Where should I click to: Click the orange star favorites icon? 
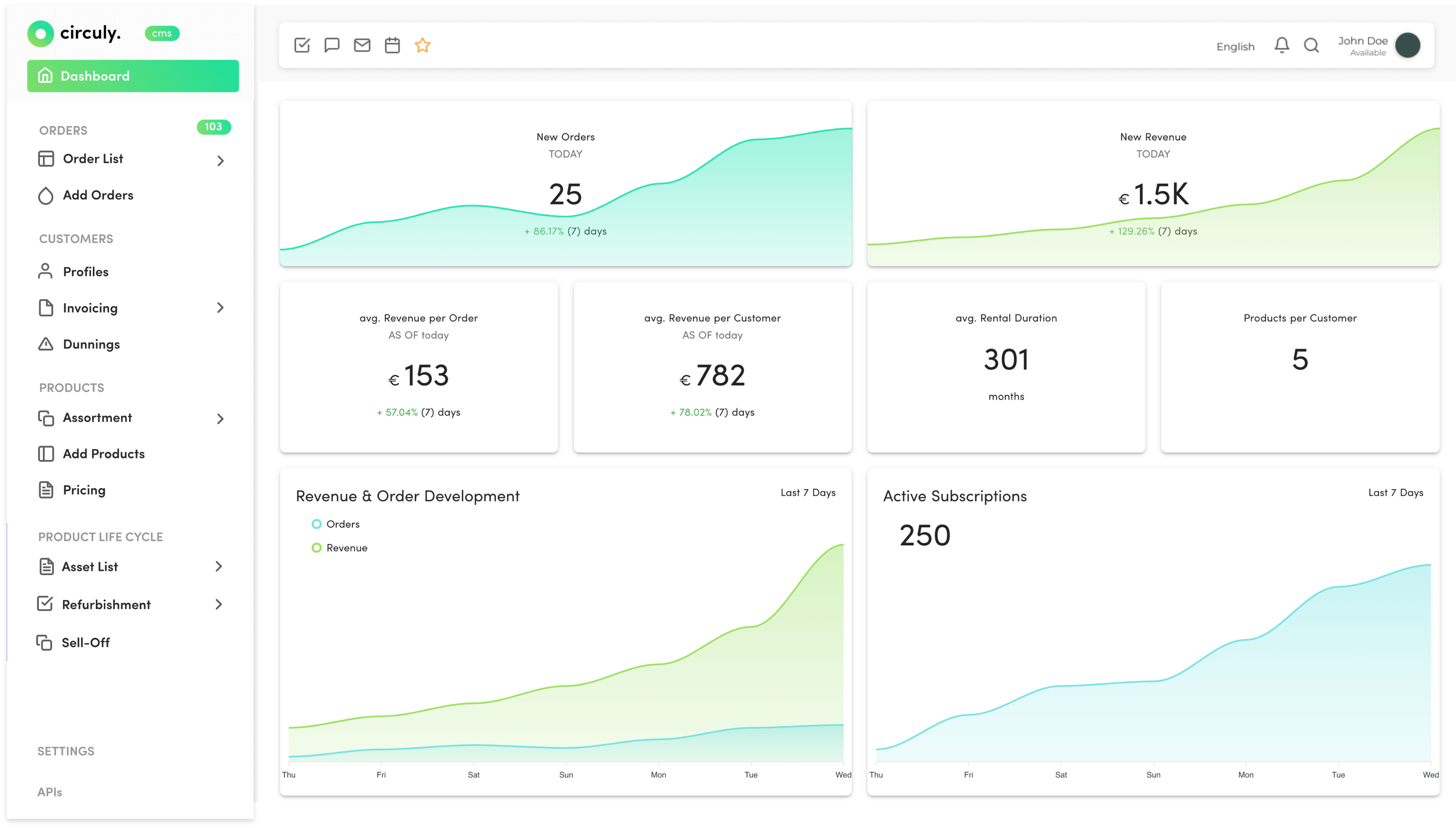[x=422, y=45]
